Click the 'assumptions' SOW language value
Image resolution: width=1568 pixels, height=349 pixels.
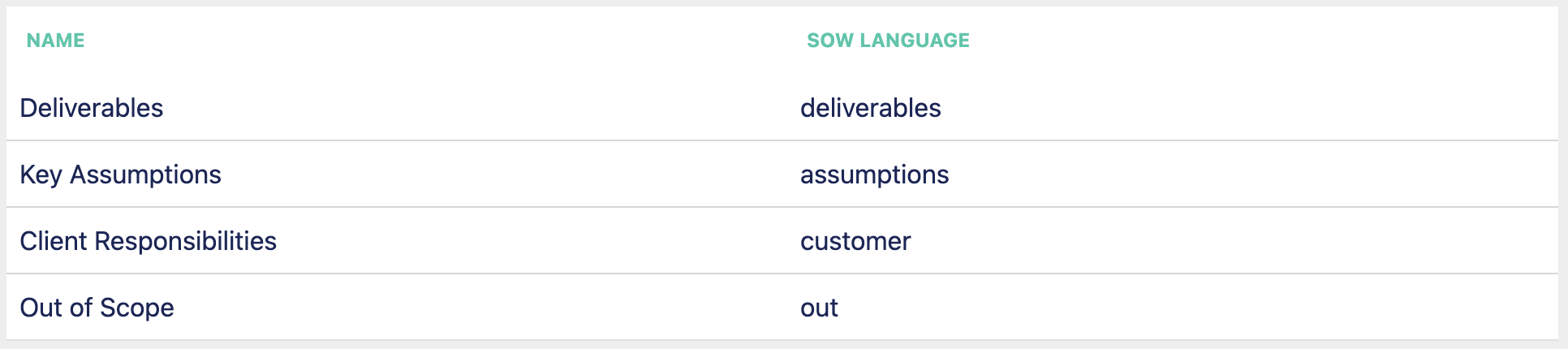click(x=874, y=174)
